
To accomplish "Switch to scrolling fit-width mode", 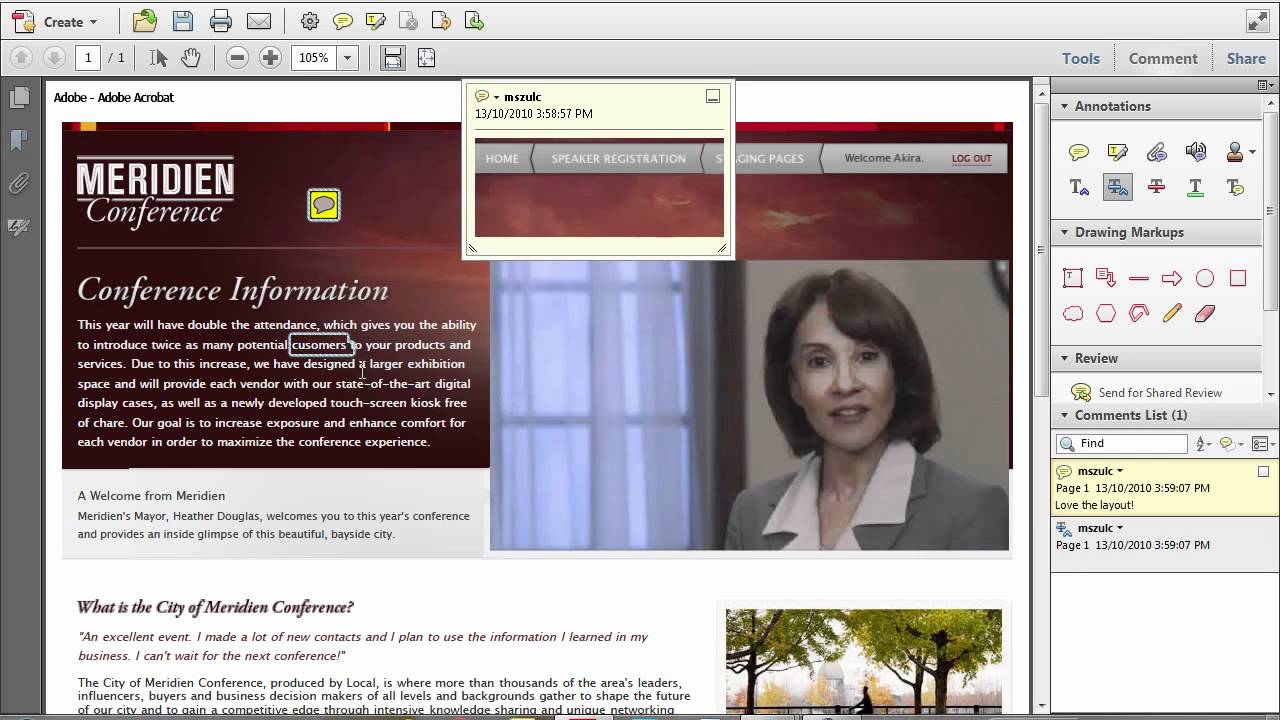I will click(393, 58).
